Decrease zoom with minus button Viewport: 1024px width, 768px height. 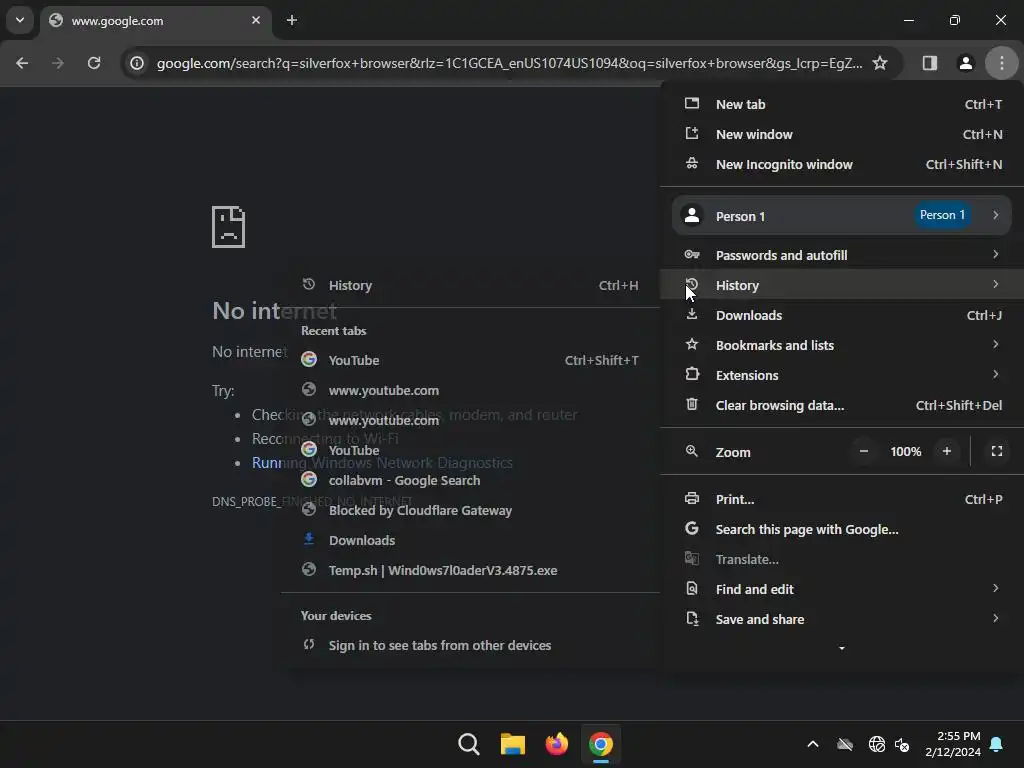coord(863,451)
